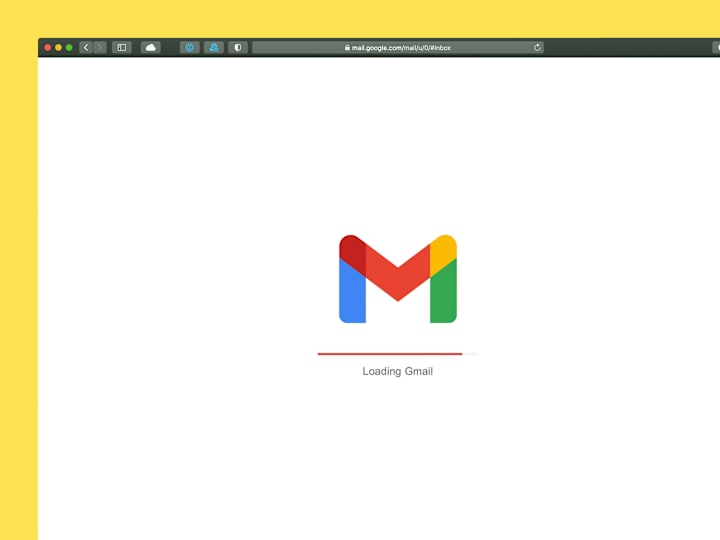Open the iCloud tabs cloud icon

[151, 47]
